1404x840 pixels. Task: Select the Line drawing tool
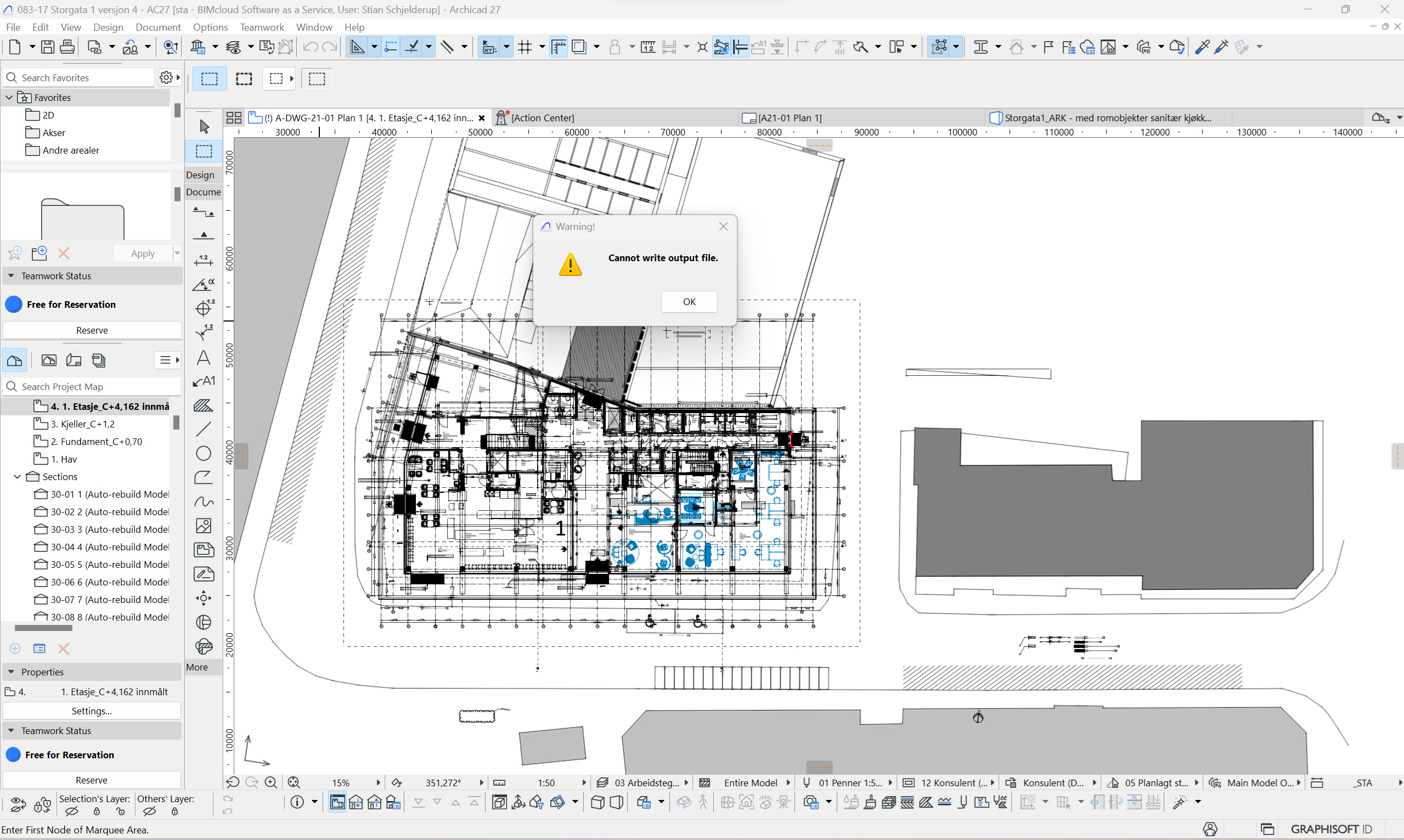pos(204,429)
